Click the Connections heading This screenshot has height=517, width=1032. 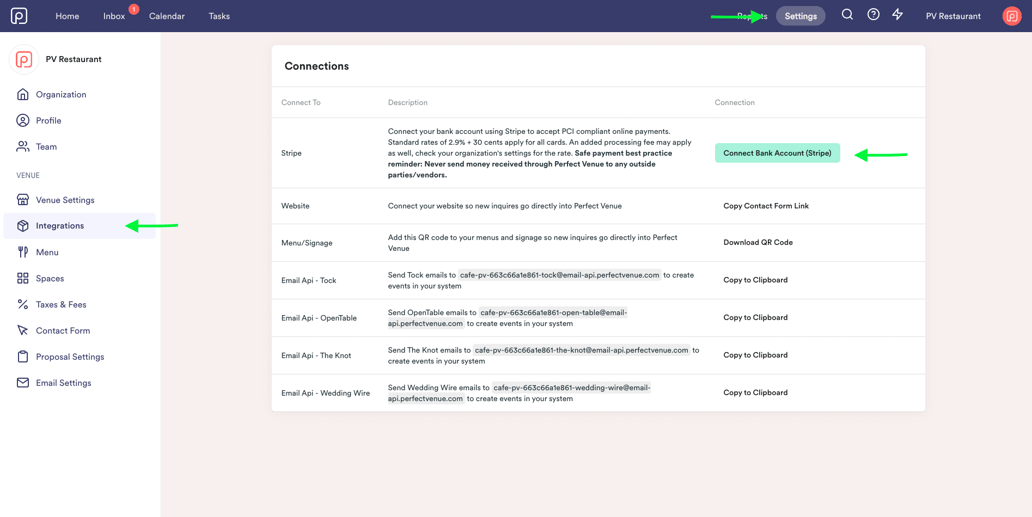[x=317, y=66]
